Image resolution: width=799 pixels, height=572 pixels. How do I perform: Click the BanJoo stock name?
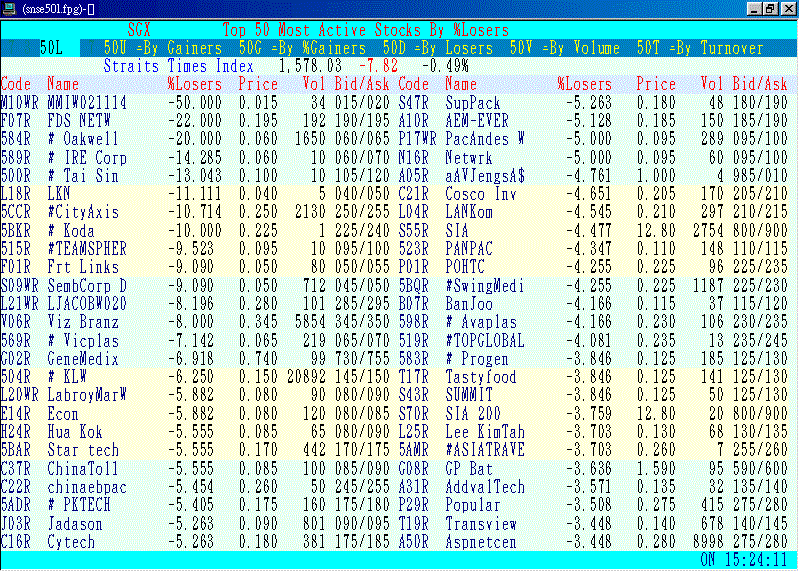(x=468, y=304)
